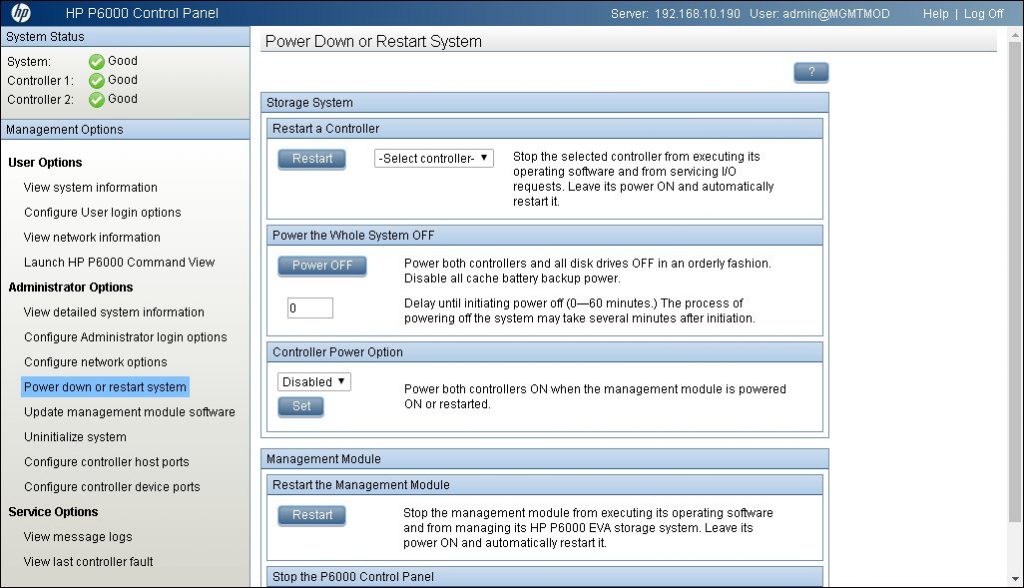Click the System Good status checkmark icon
Viewport: 1024px width, 588px height.
coord(97,61)
